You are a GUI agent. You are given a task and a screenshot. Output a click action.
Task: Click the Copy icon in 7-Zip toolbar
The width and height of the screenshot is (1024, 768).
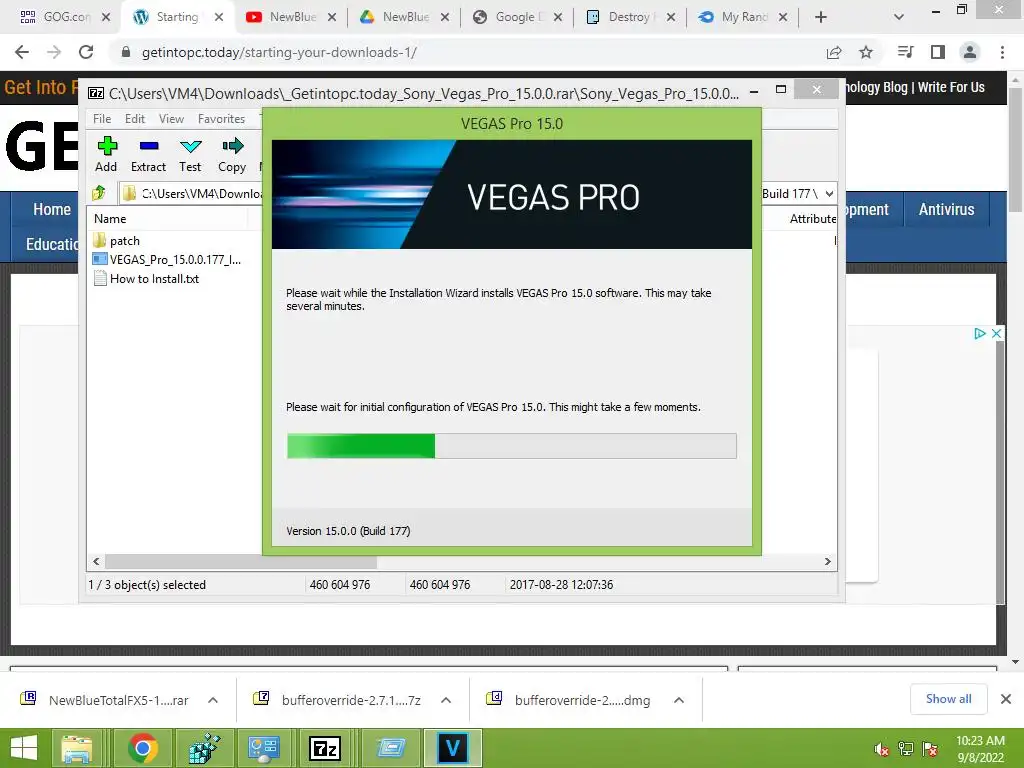tap(232, 154)
